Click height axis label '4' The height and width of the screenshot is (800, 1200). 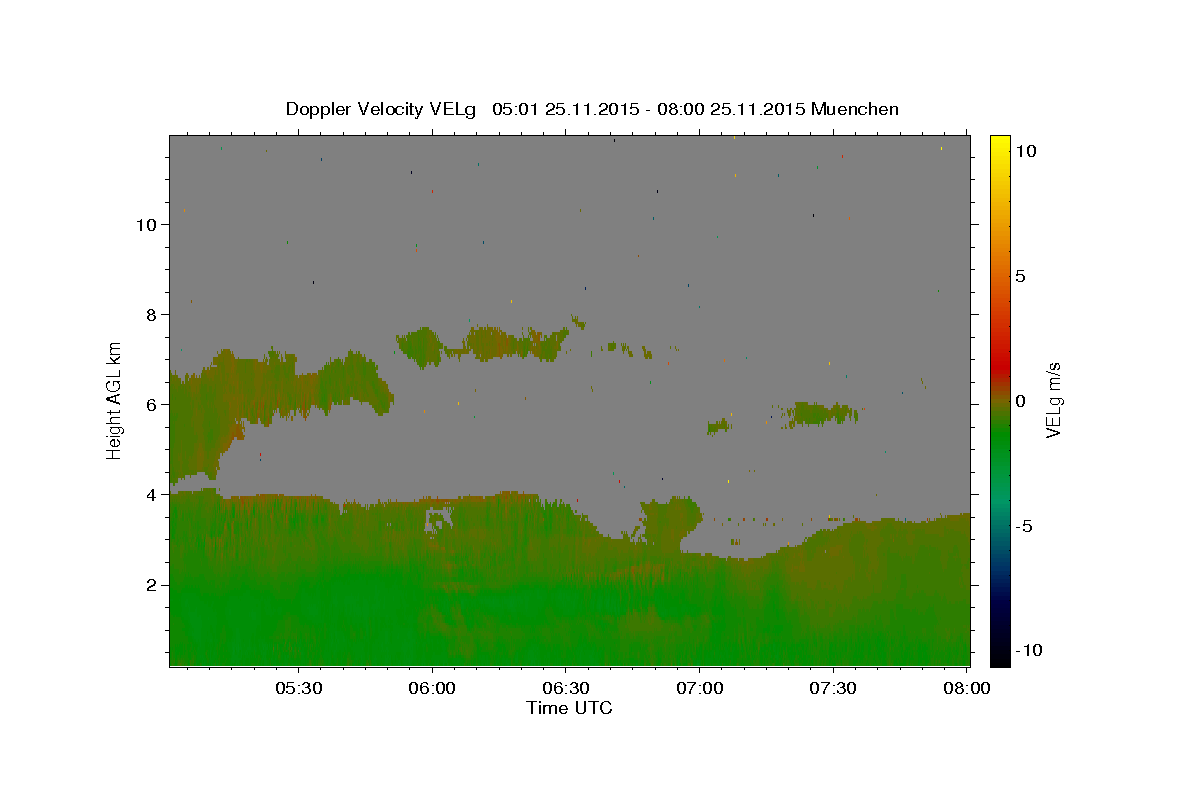pos(152,494)
